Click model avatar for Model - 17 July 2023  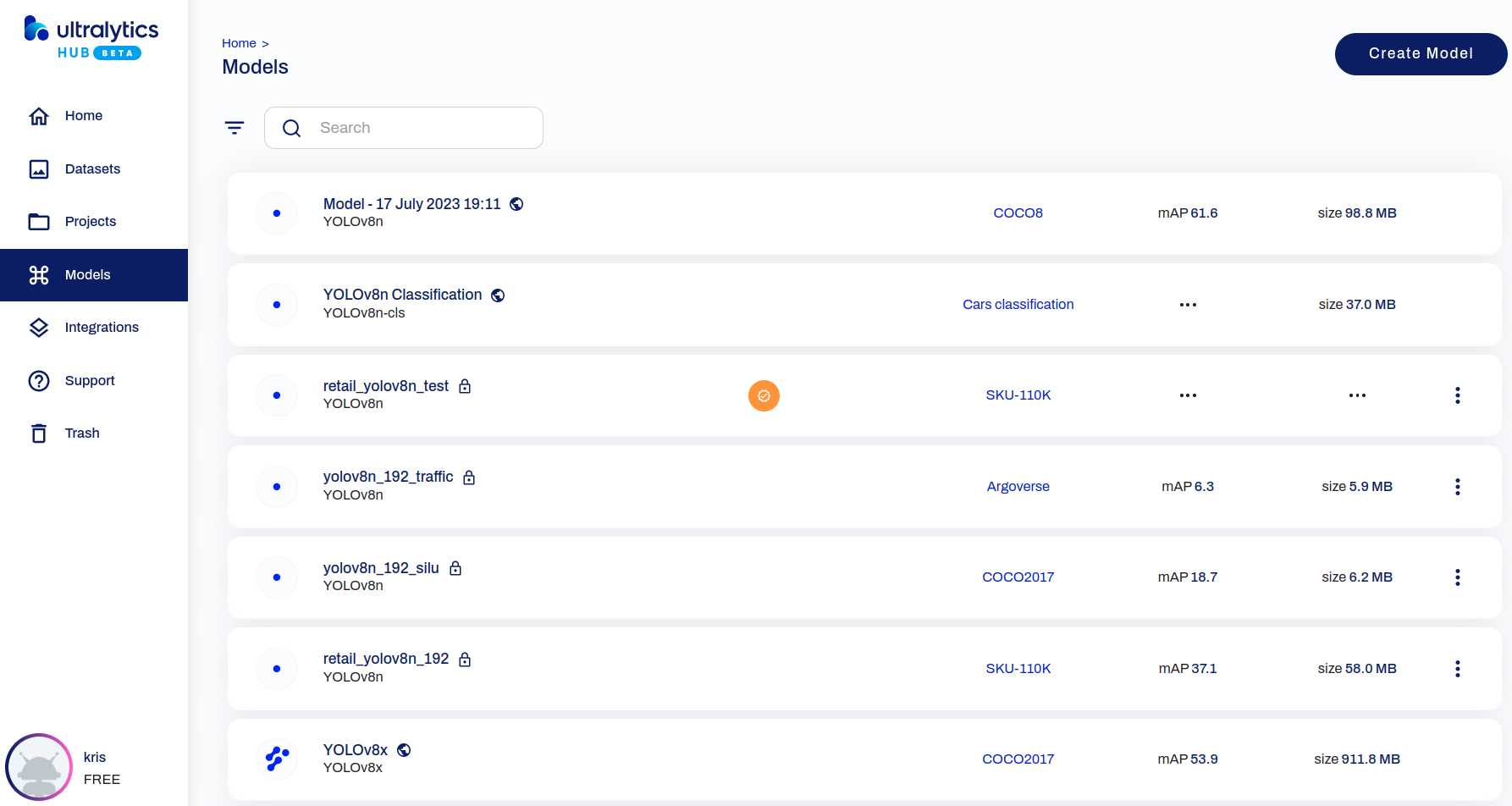(x=277, y=213)
